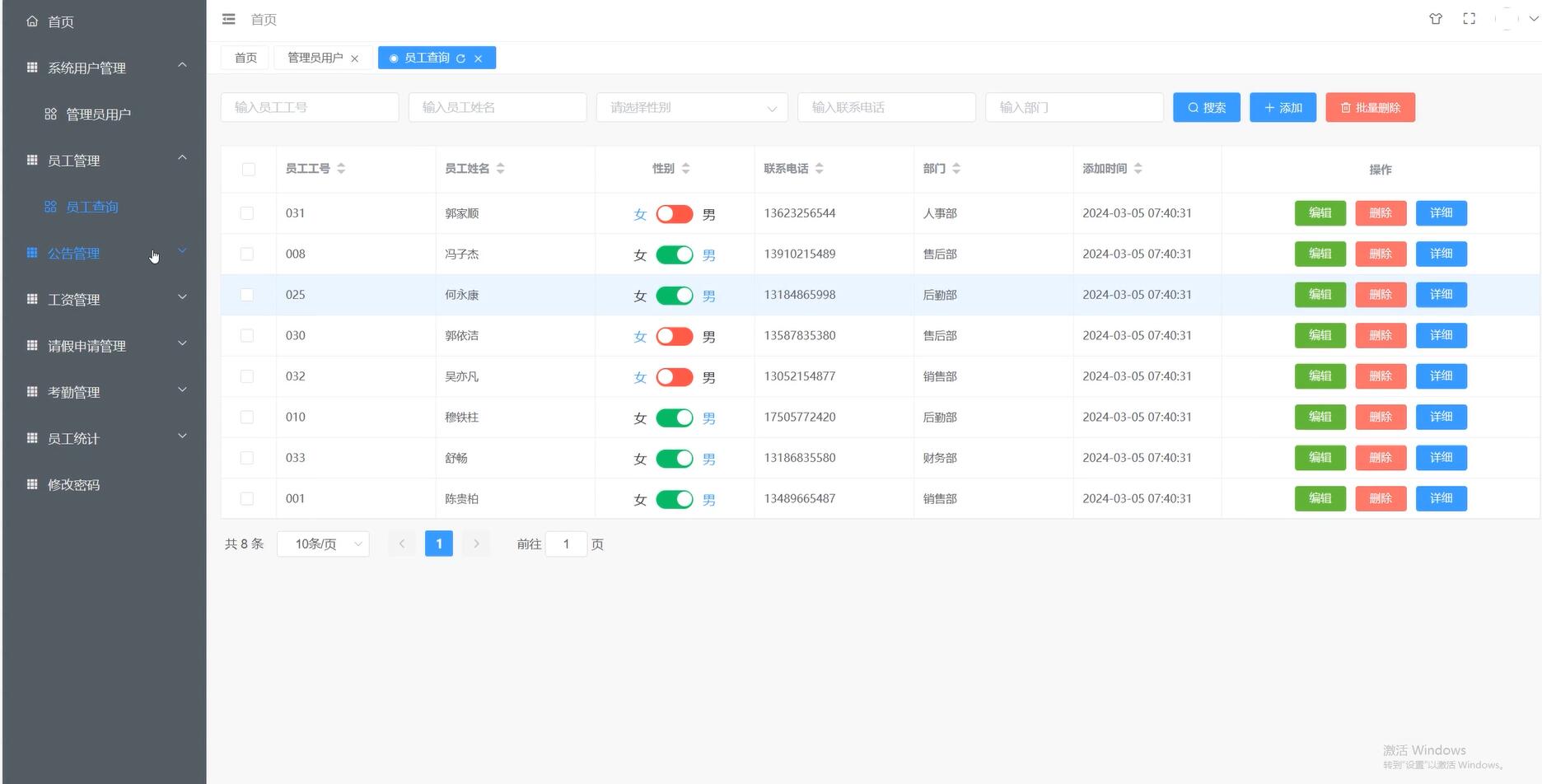Expand the 公告管理 menu chevron
The width and height of the screenshot is (1542, 784).
click(182, 250)
